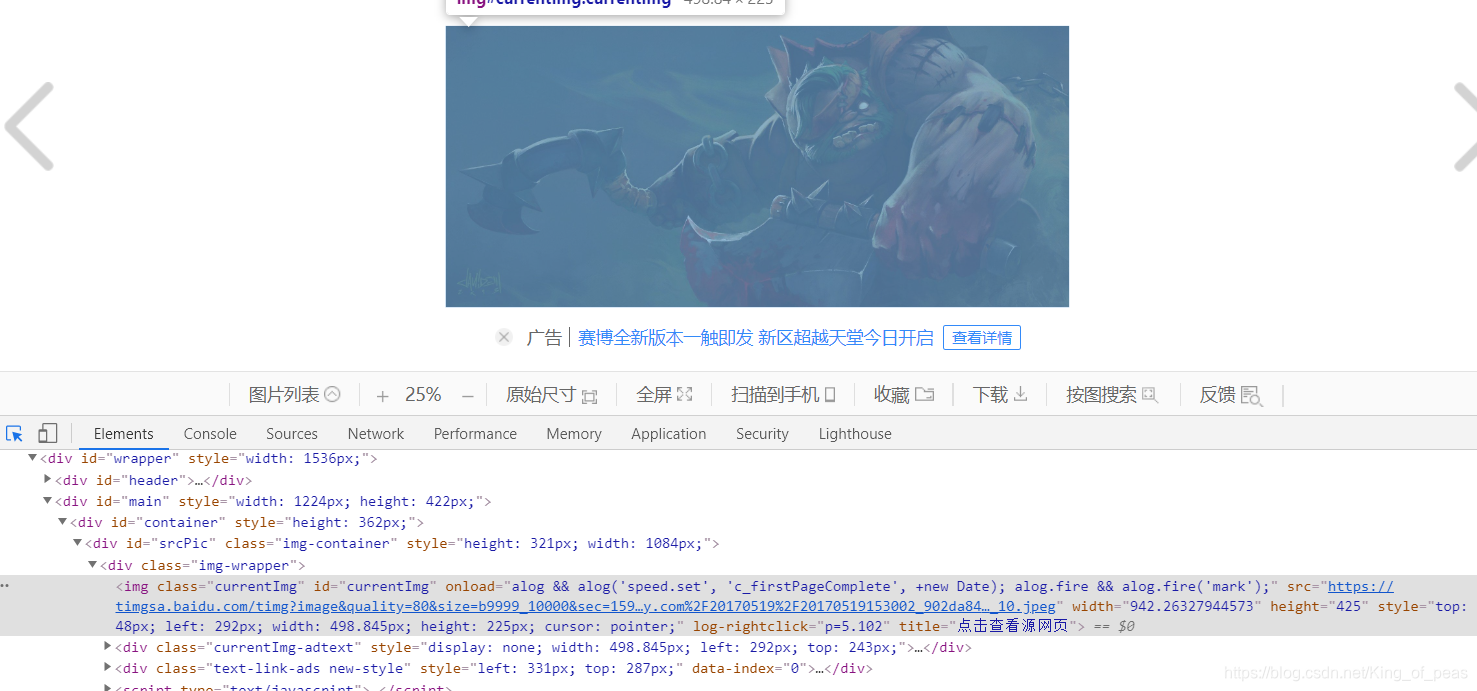Image resolution: width=1477 pixels, height=691 pixels.
Task: Expand the div id="header" node
Action: pyautogui.click(x=47, y=480)
